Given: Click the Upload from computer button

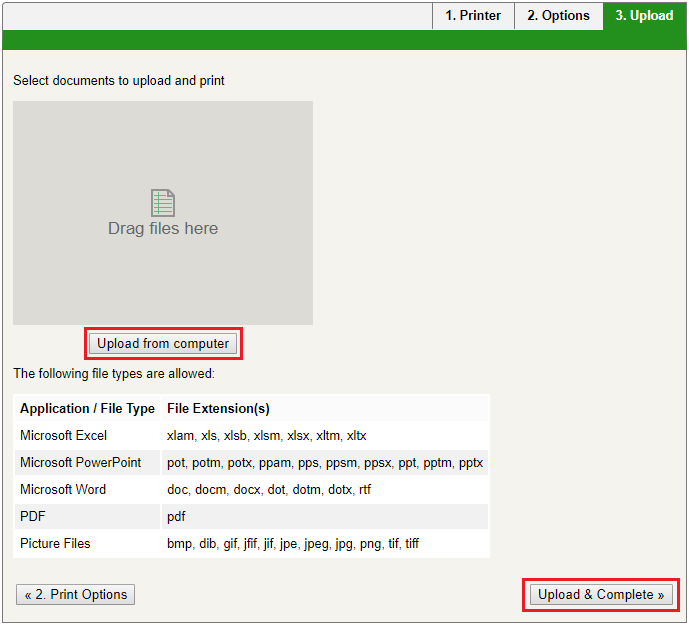Looking at the screenshot, I should (163, 343).
